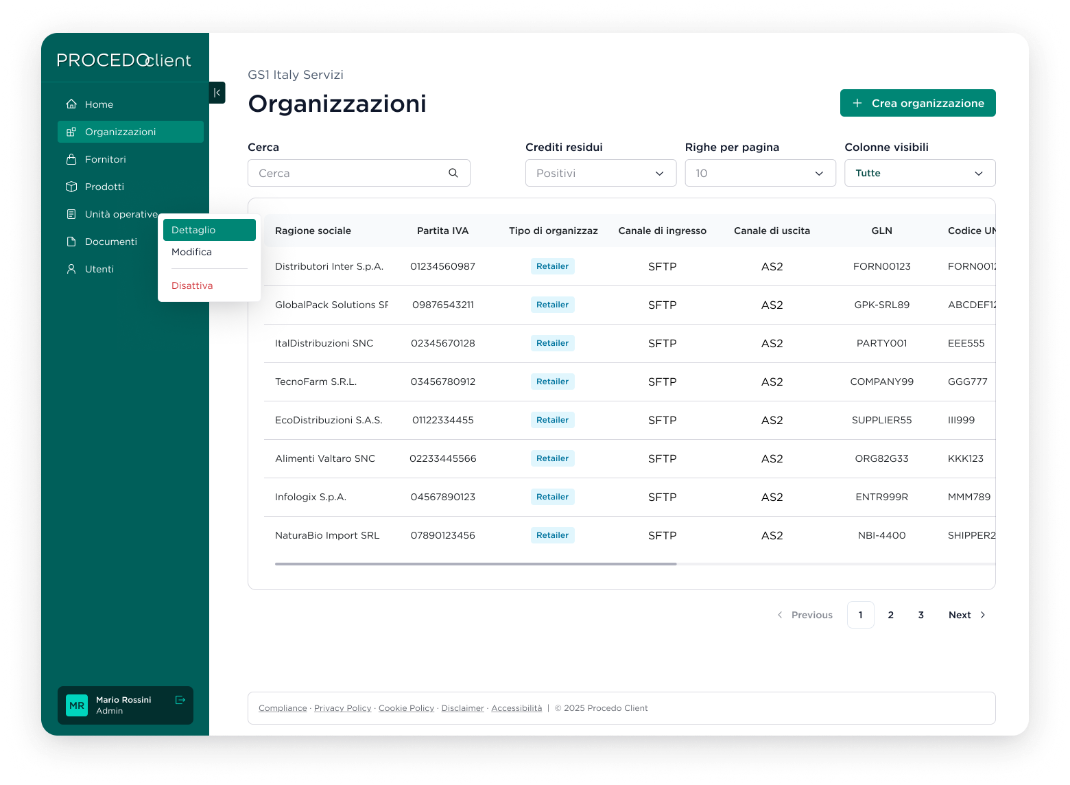
Task: Click the Organizzazioni grid icon in sidebar
Action: (x=71, y=132)
